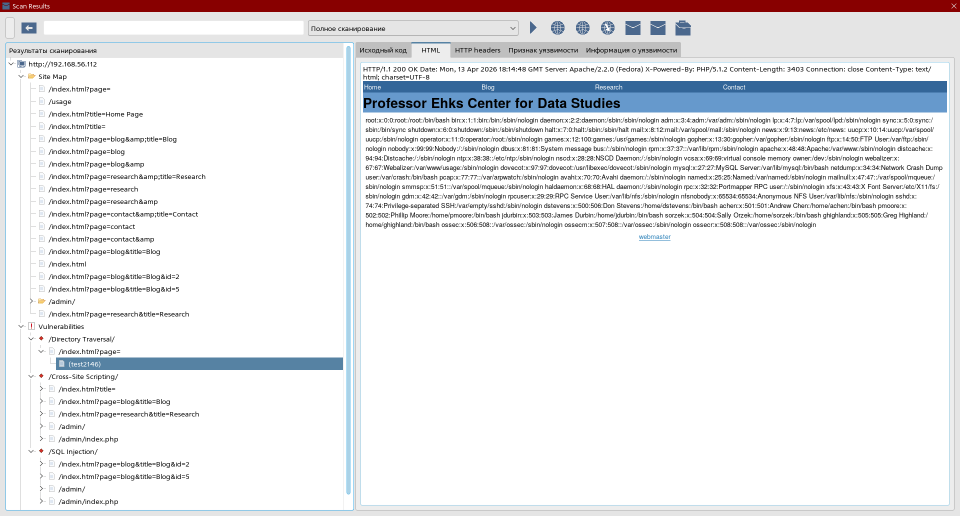Viewport: 960px width, 516px height.
Task: Expand the /admin/ folder under Site Map
Action: (x=32, y=301)
